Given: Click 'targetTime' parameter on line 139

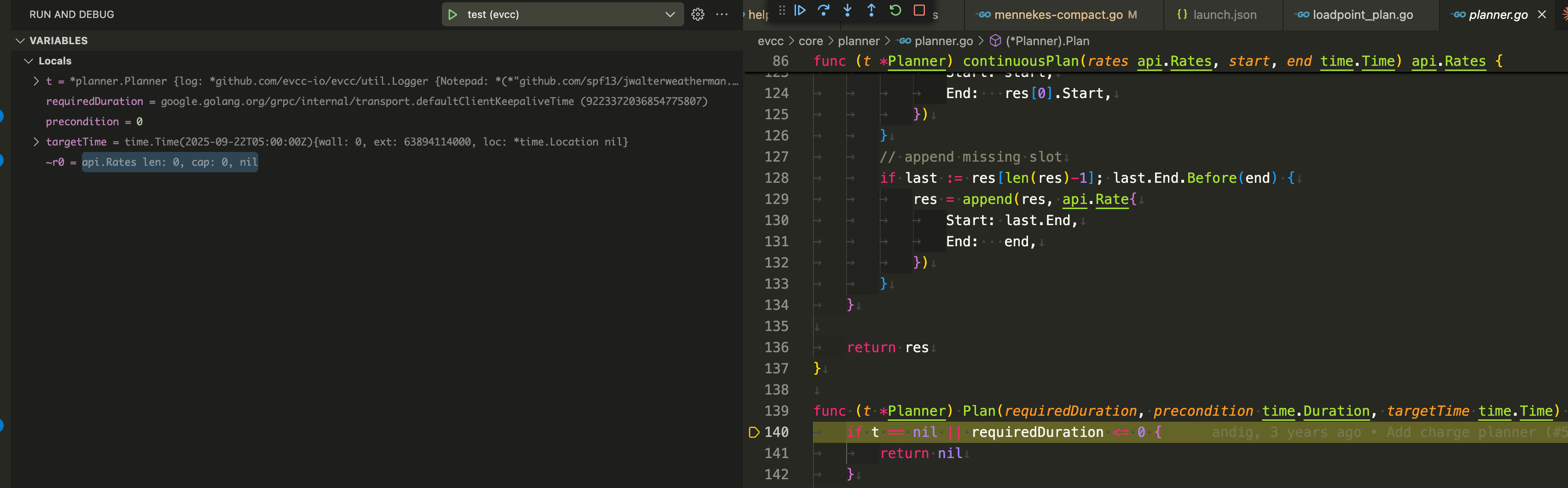Looking at the screenshot, I should (x=1428, y=411).
